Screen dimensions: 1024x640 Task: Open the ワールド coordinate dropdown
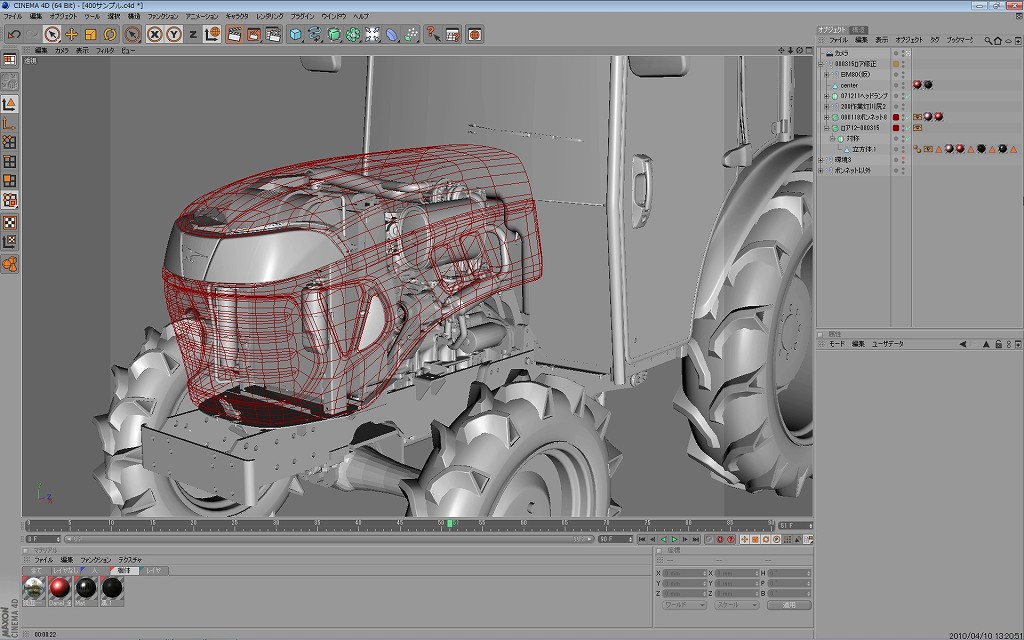[685, 605]
